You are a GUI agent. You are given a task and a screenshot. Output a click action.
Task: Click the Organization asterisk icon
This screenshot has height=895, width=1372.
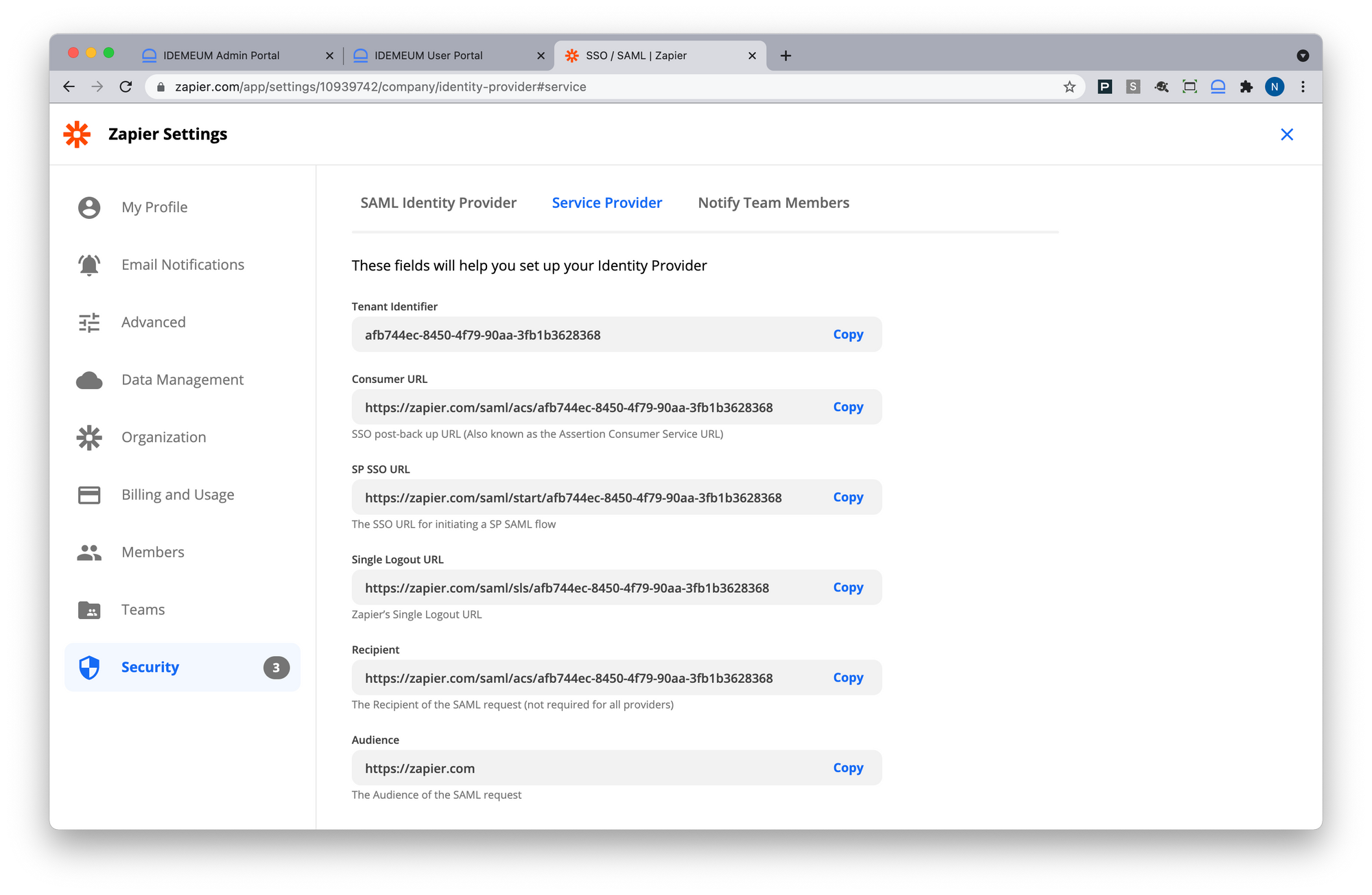[x=89, y=438]
